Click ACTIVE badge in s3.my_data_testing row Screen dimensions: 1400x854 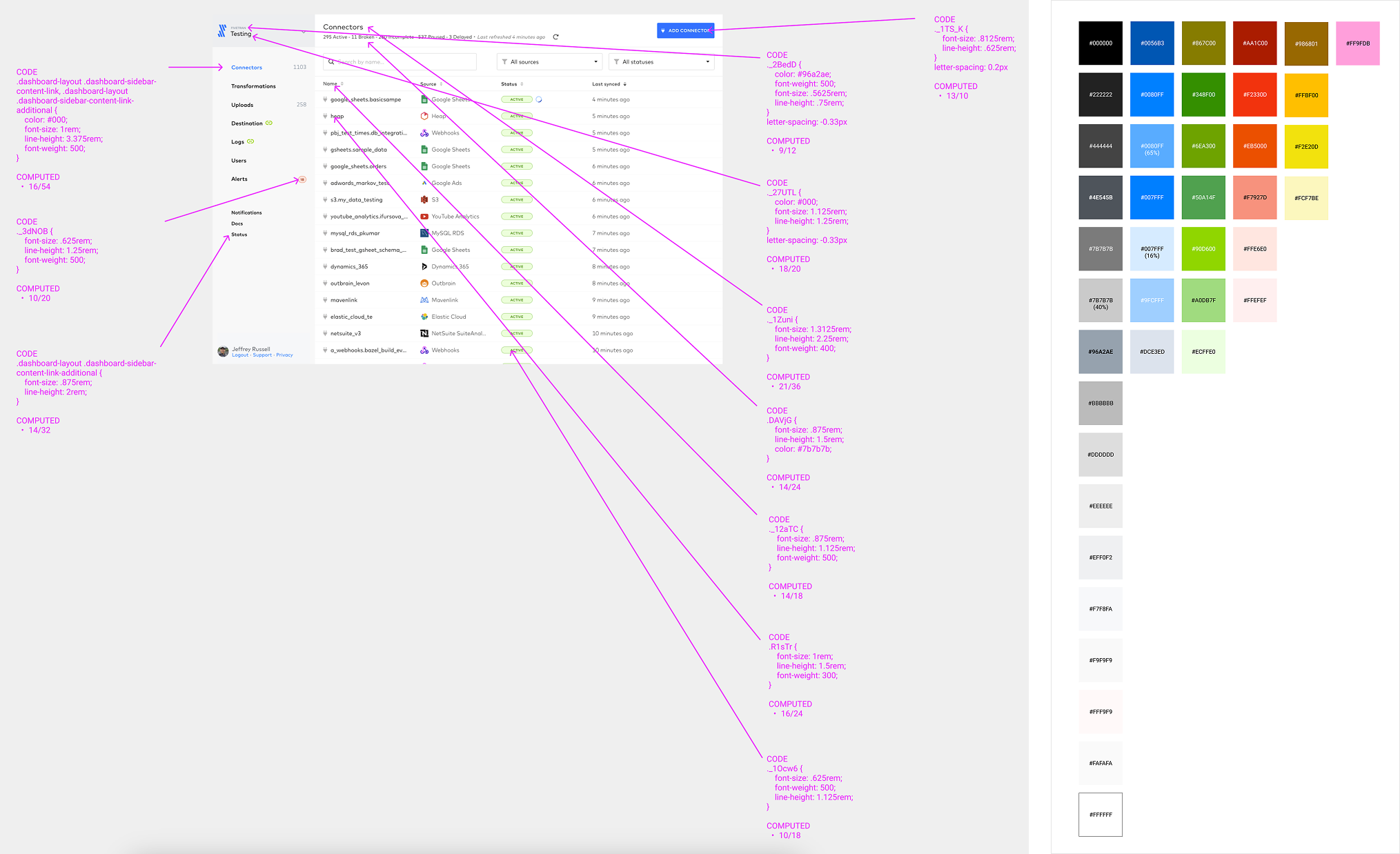coord(517,199)
